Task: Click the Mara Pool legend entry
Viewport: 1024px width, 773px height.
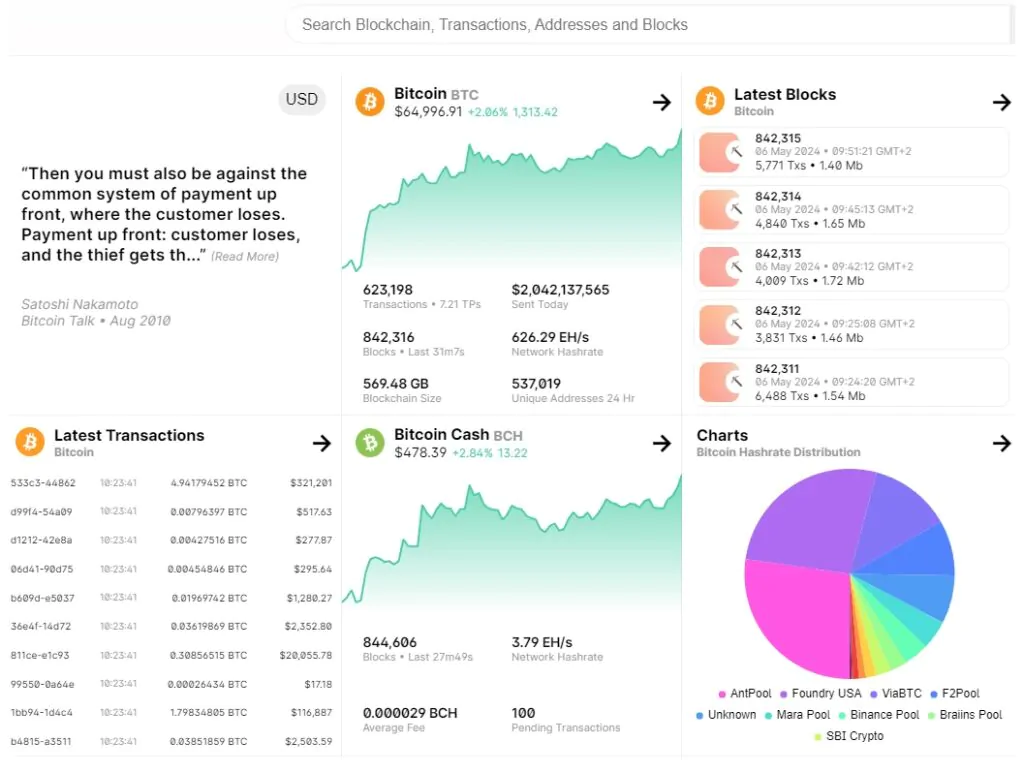Action: coord(797,715)
